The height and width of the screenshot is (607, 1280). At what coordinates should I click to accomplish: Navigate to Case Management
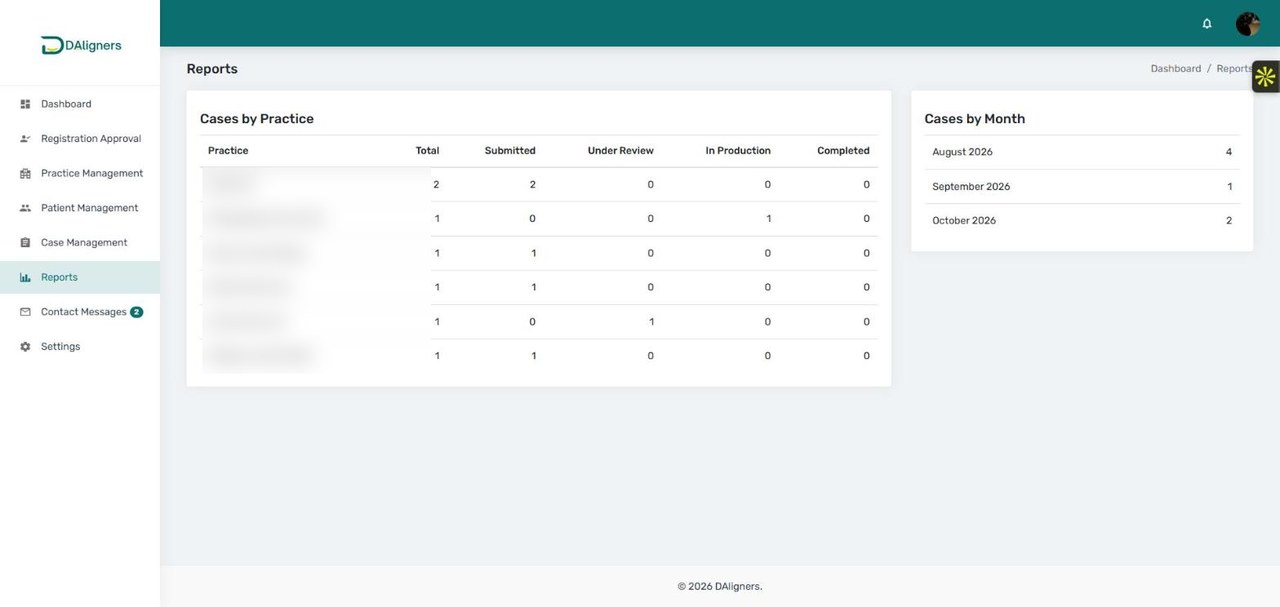click(80, 243)
